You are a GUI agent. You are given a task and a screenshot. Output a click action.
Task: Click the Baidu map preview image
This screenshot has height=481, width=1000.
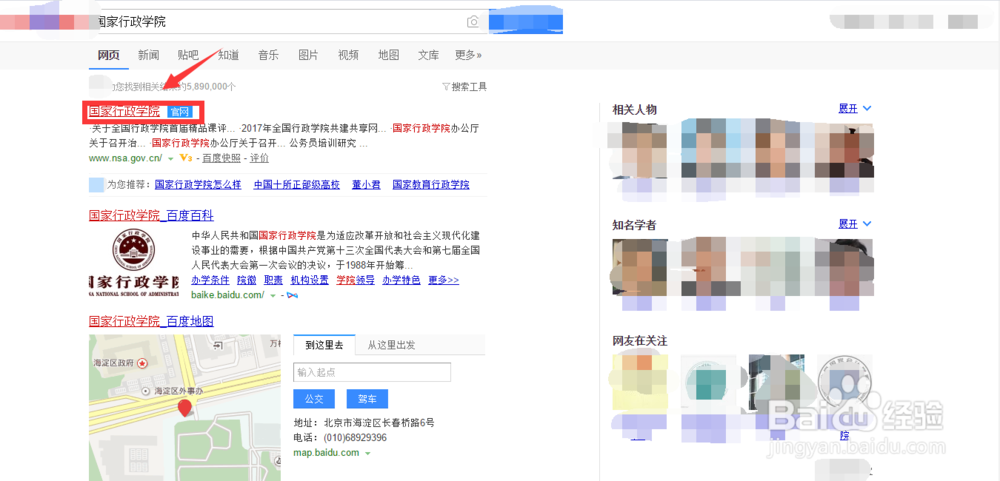coord(184,407)
